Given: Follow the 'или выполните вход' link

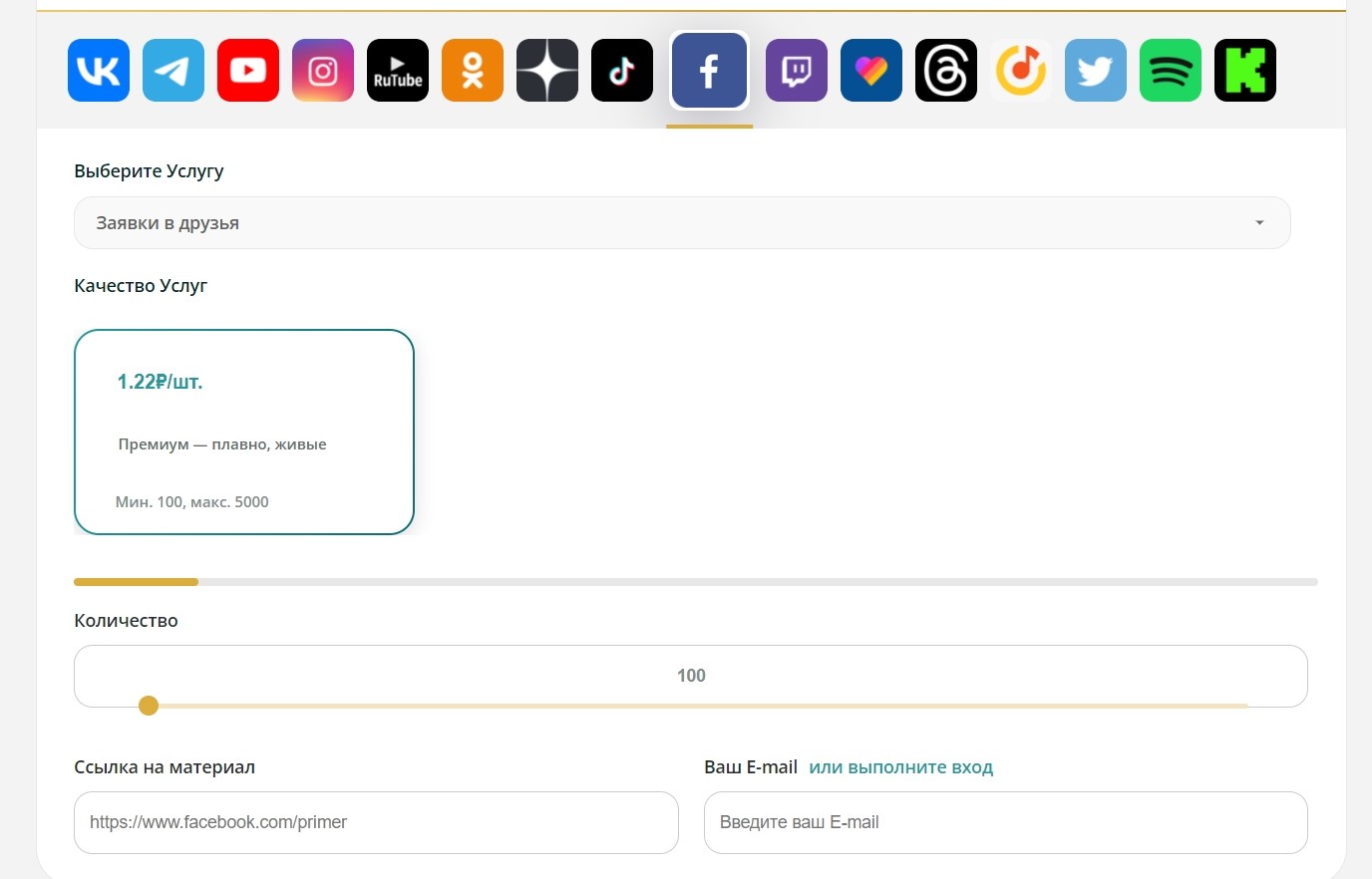Looking at the screenshot, I should [x=901, y=767].
